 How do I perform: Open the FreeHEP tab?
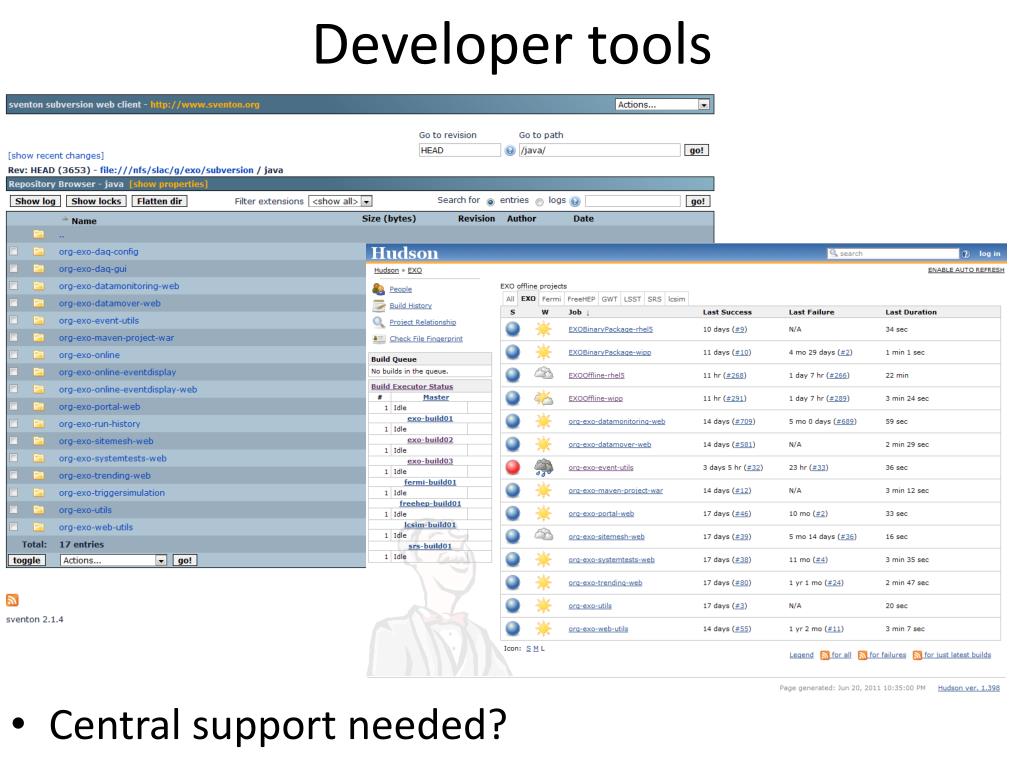pos(581,299)
